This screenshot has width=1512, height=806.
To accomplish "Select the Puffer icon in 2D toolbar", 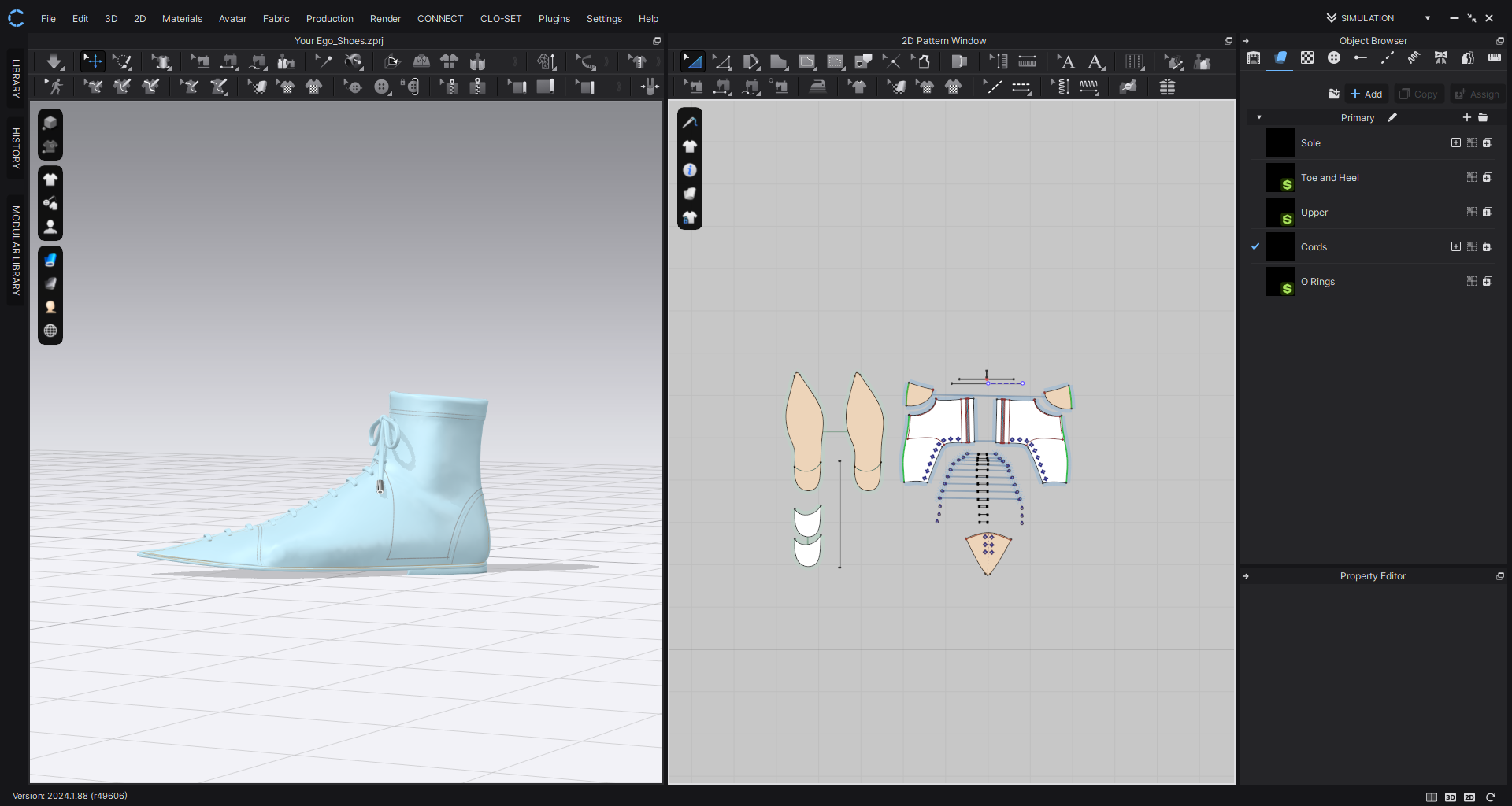I will (x=1167, y=87).
